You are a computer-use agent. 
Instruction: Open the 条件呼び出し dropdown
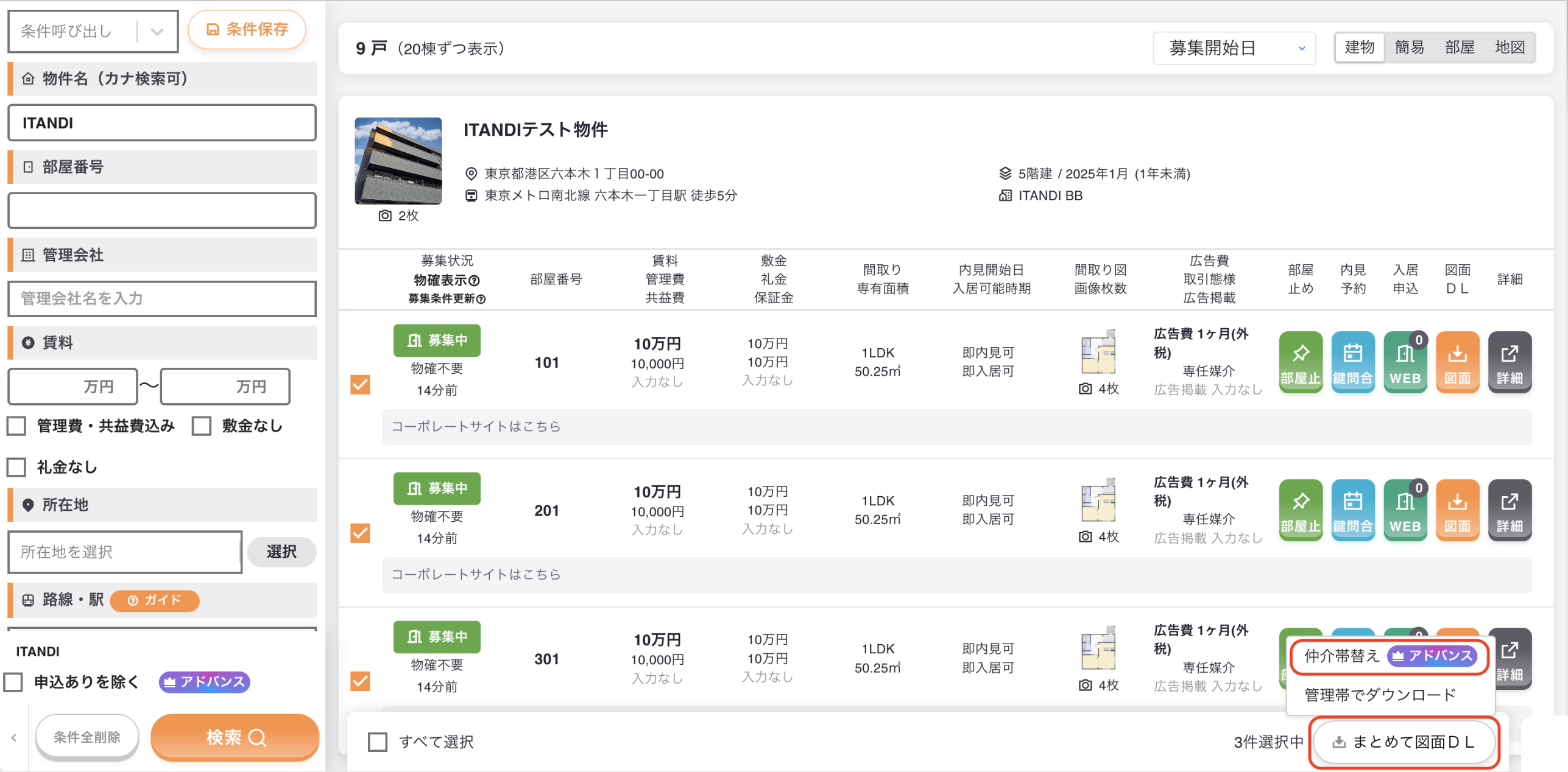(x=93, y=31)
